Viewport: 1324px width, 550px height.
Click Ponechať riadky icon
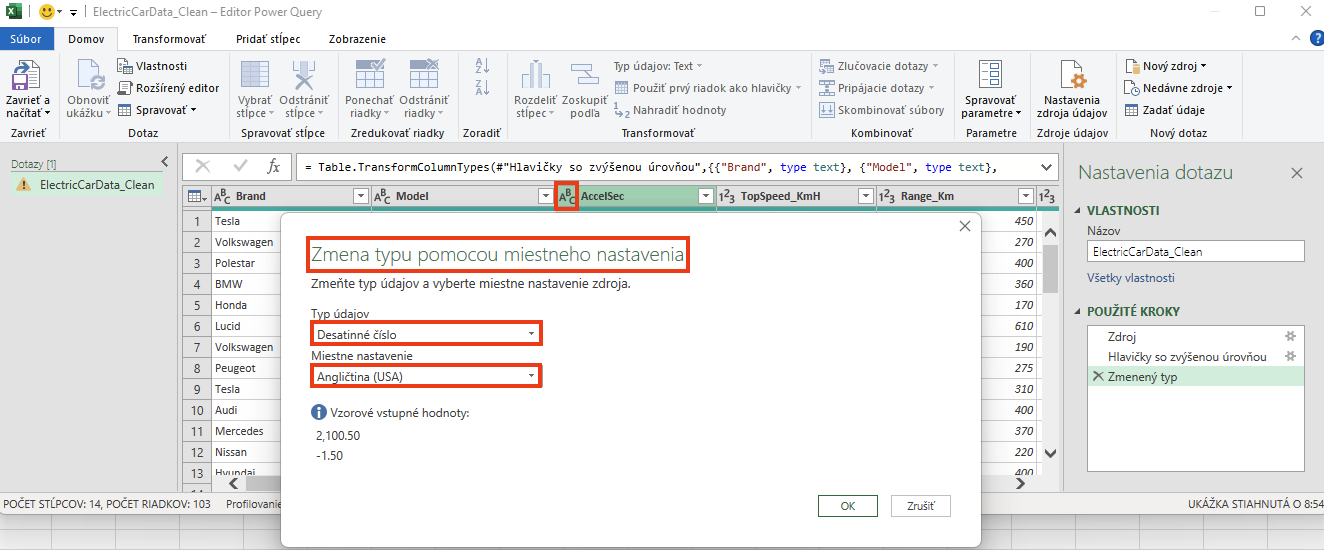369,76
